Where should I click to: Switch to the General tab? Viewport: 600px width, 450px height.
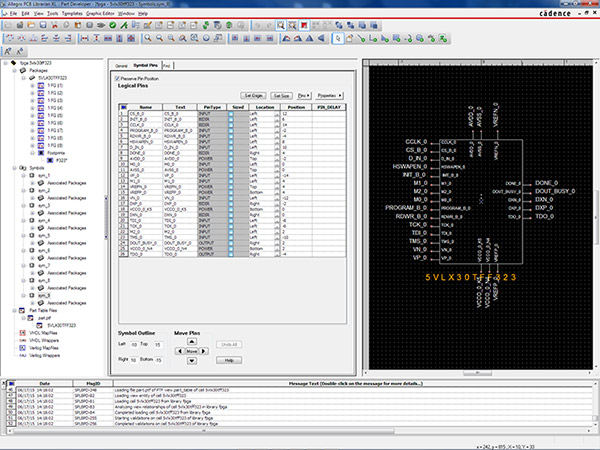121,66
